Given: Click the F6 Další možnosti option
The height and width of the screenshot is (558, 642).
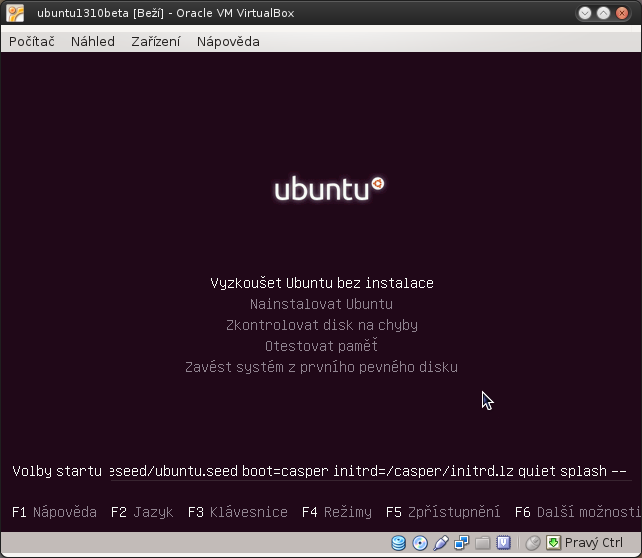Looking at the screenshot, I should pyautogui.click(x=577, y=512).
